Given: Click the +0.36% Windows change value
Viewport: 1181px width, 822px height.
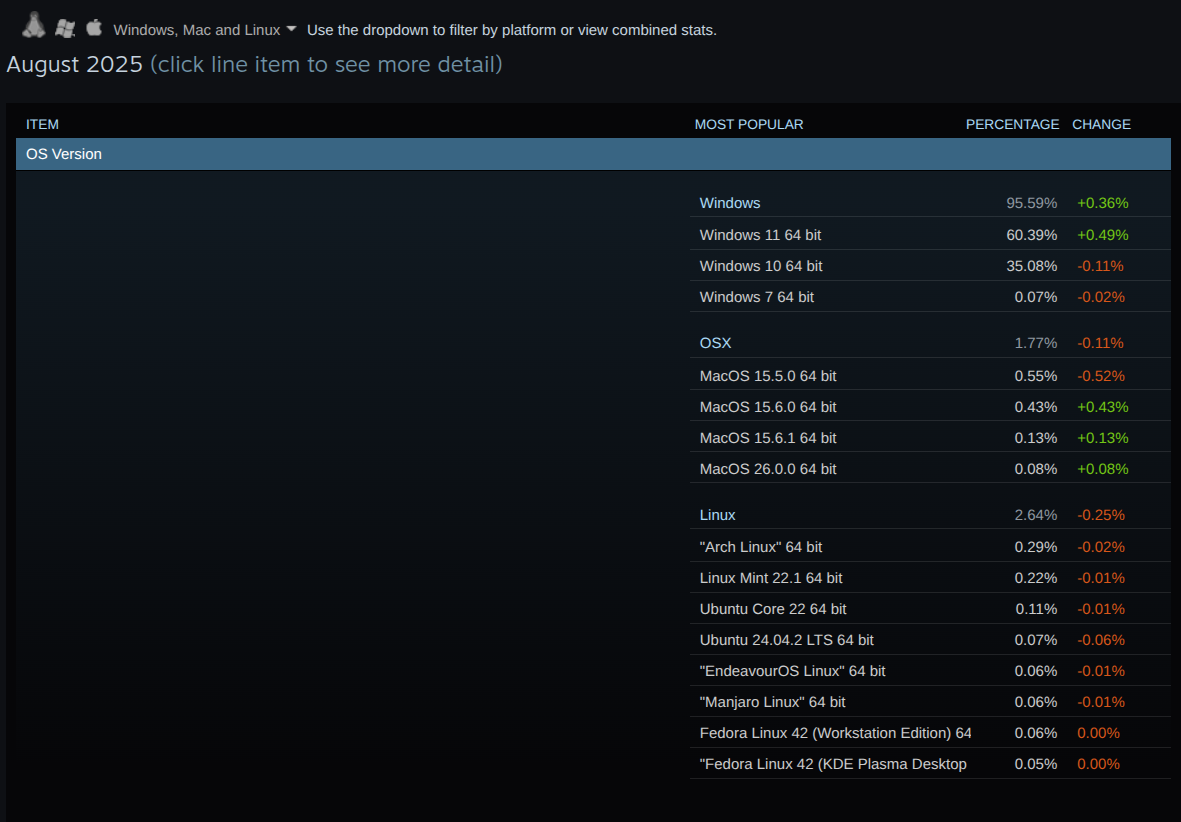Looking at the screenshot, I should (1103, 203).
